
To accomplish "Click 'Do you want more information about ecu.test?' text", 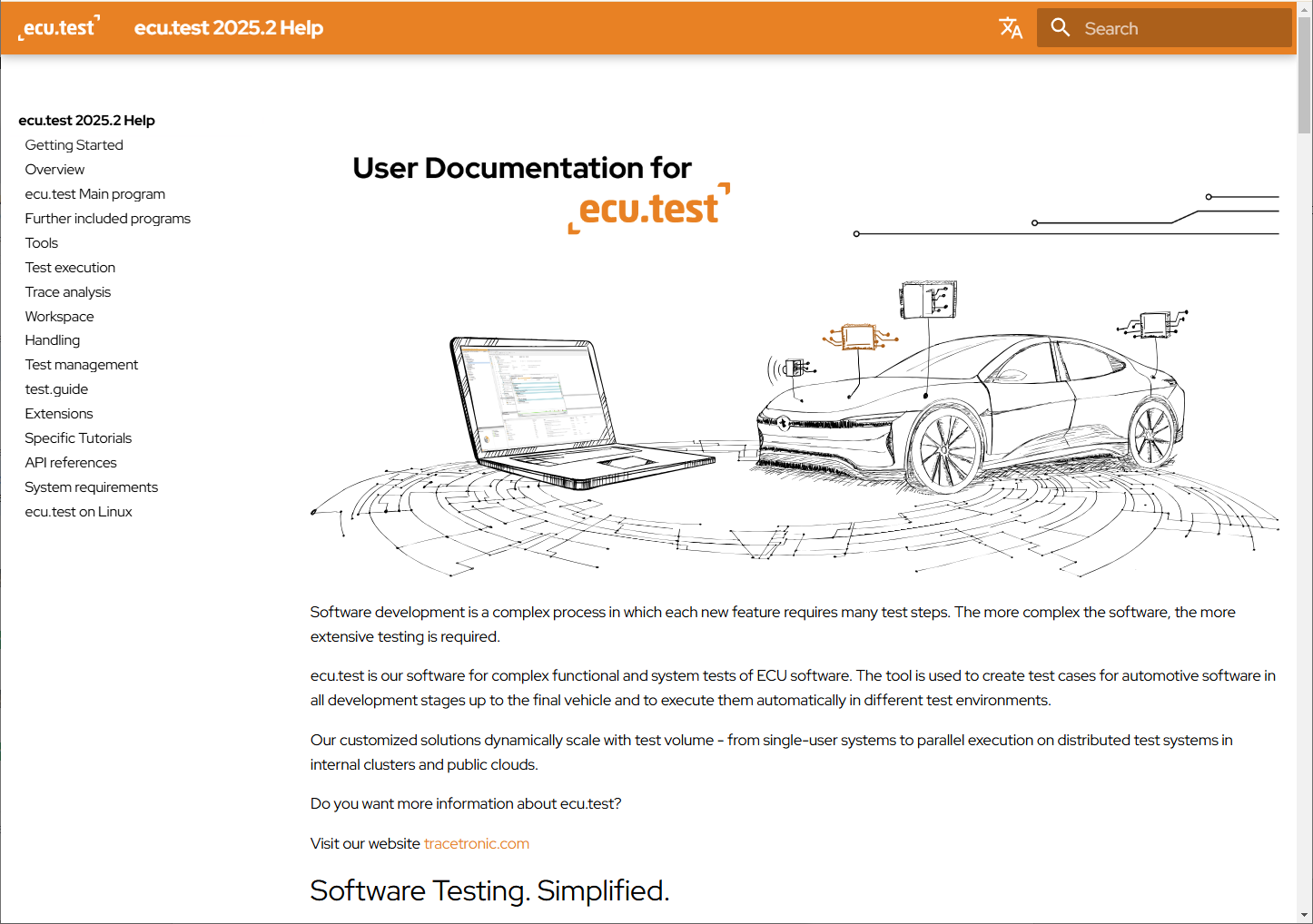I will coord(466,803).
